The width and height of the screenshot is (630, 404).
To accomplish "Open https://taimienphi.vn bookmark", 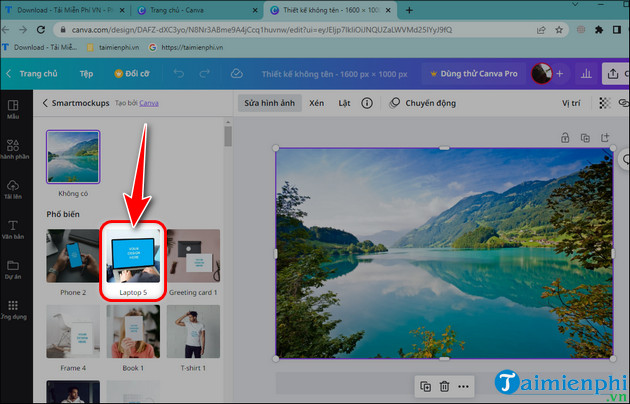I will click(186, 47).
